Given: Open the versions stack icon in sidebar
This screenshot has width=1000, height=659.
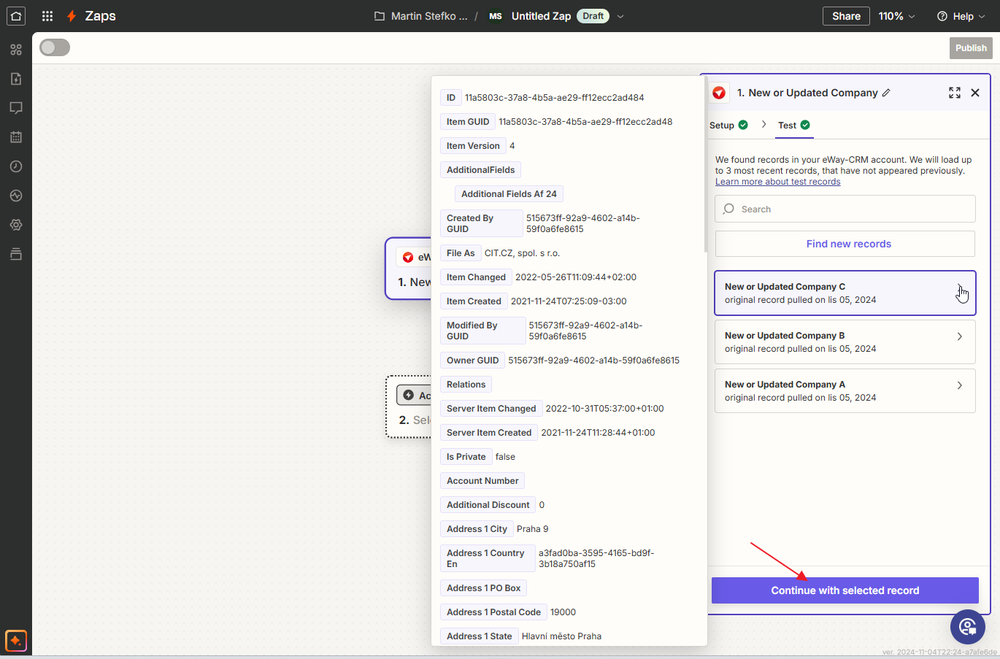Looking at the screenshot, I should (16, 254).
